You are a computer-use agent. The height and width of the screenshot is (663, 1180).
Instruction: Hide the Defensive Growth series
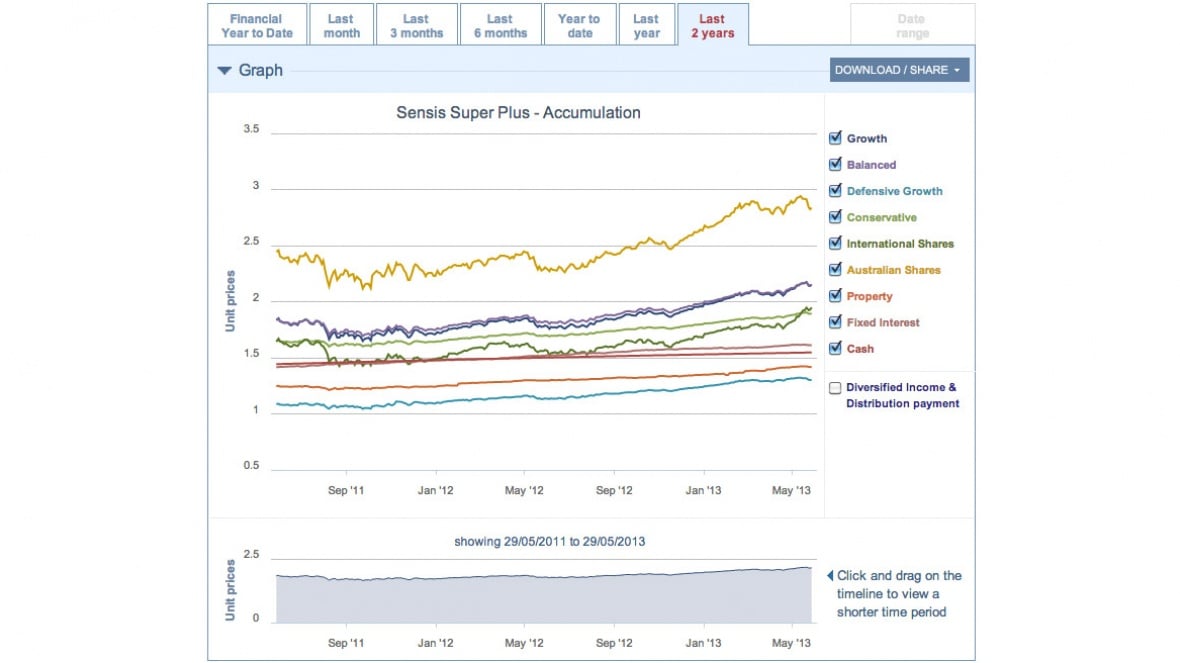835,191
